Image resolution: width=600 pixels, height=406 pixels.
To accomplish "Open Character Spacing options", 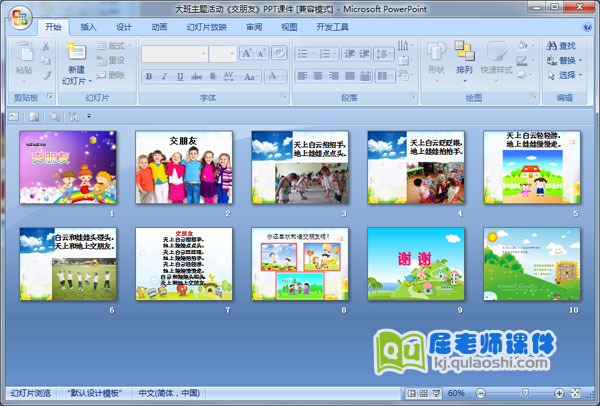I will [229, 77].
